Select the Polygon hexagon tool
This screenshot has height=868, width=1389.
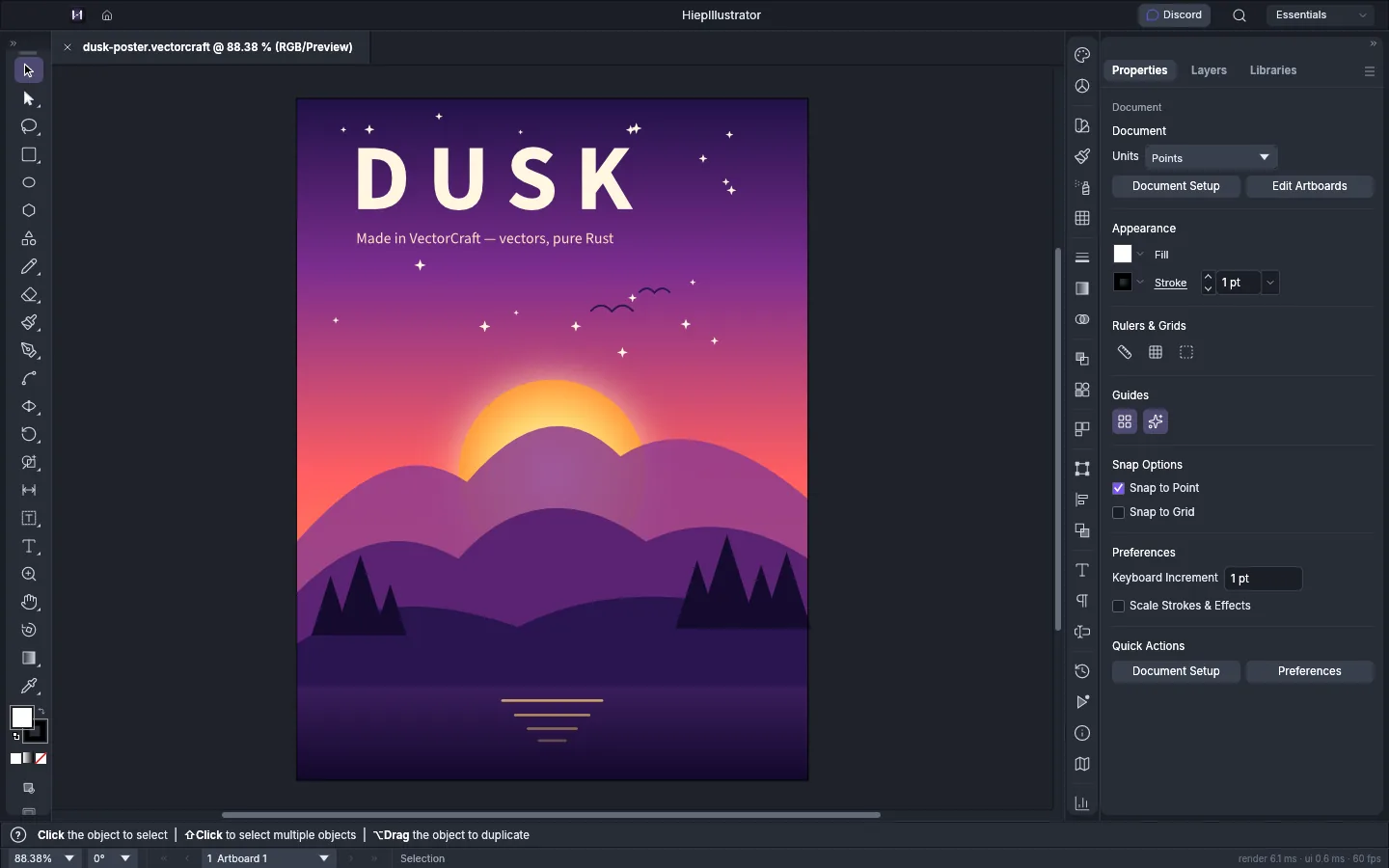(29, 211)
